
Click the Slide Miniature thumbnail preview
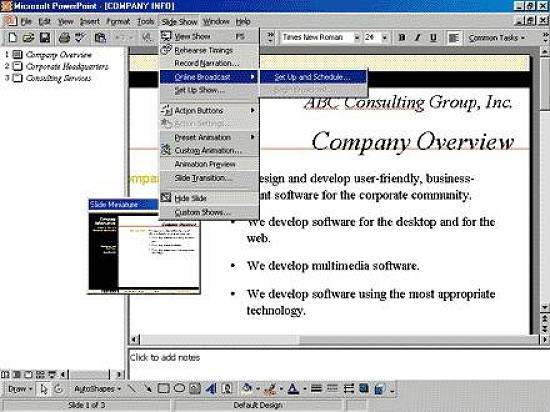(x=144, y=252)
